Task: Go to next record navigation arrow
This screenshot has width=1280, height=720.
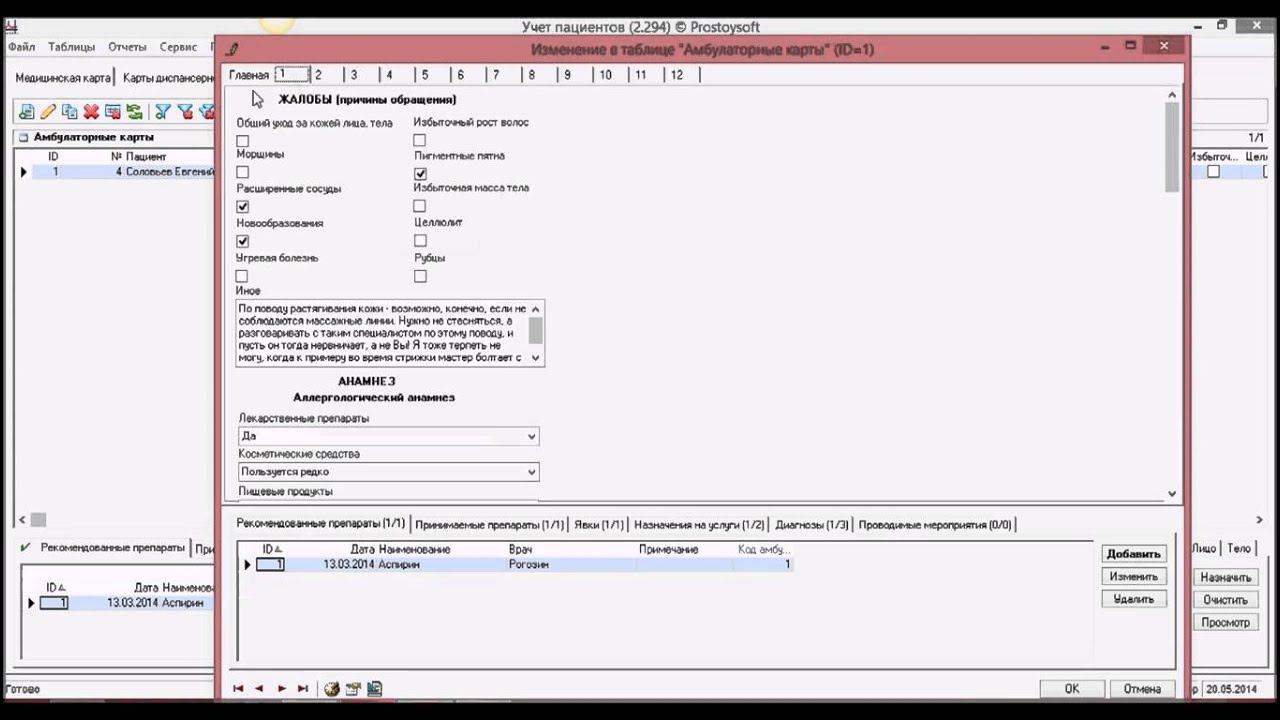Action: pyautogui.click(x=281, y=689)
